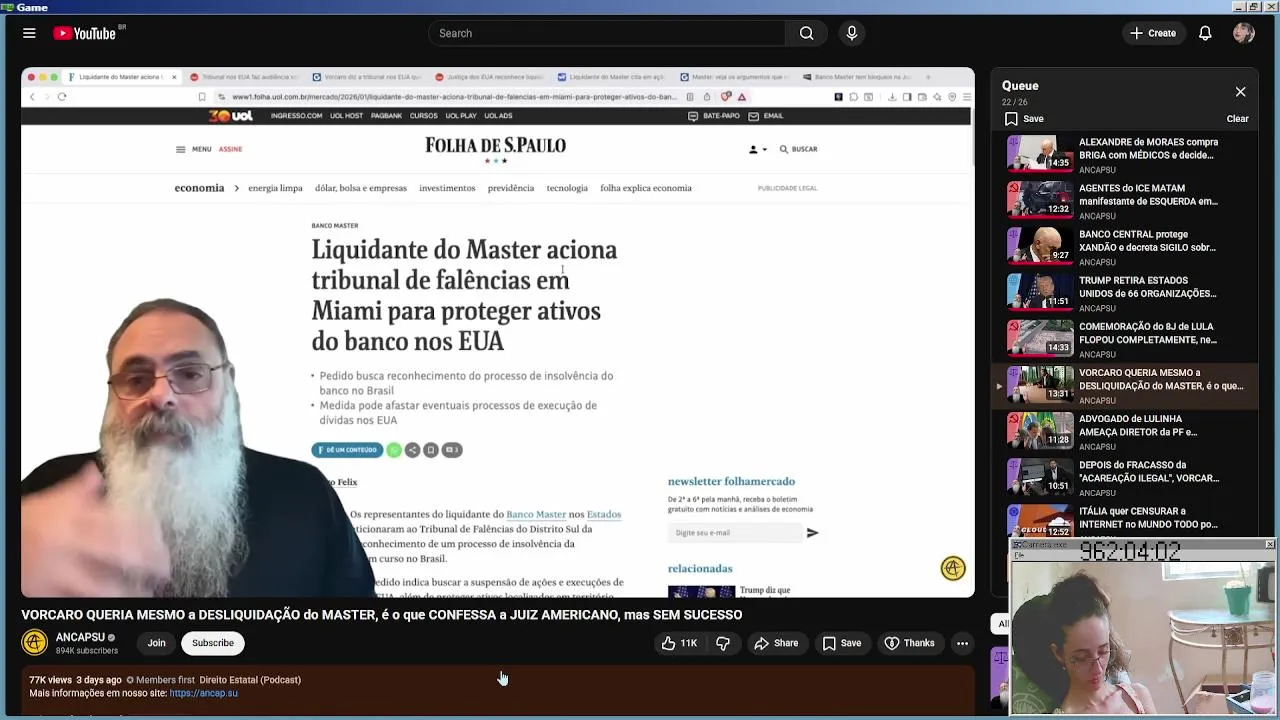Open ADVOGADO de LULINHA queue video
The width and height of the screenshot is (1280, 720).
pyautogui.click(x=1124, y=430)
